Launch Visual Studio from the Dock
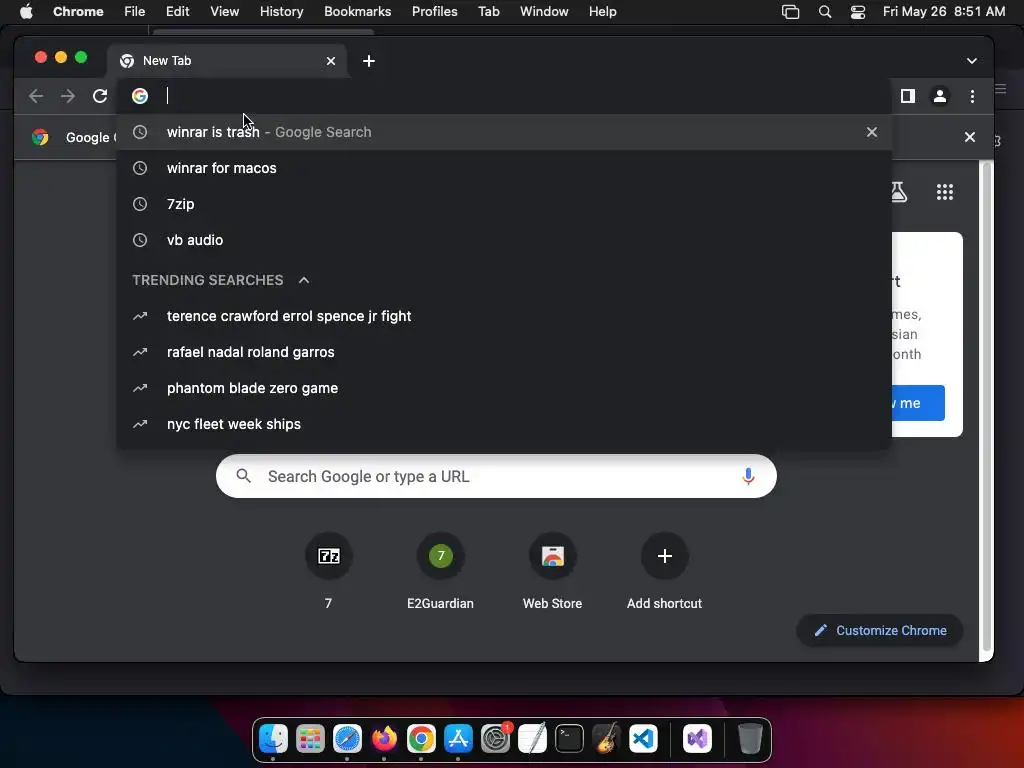 [x=697, y=739]
